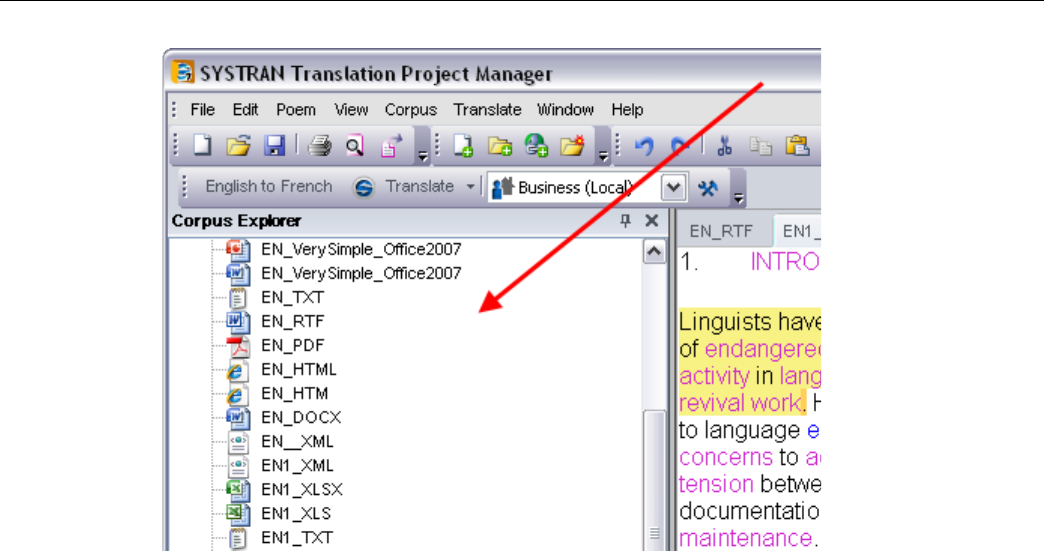Select the EN1_TXT file in Corpus Explorer
Screen dimensions: 1044x551
point(297,537)
